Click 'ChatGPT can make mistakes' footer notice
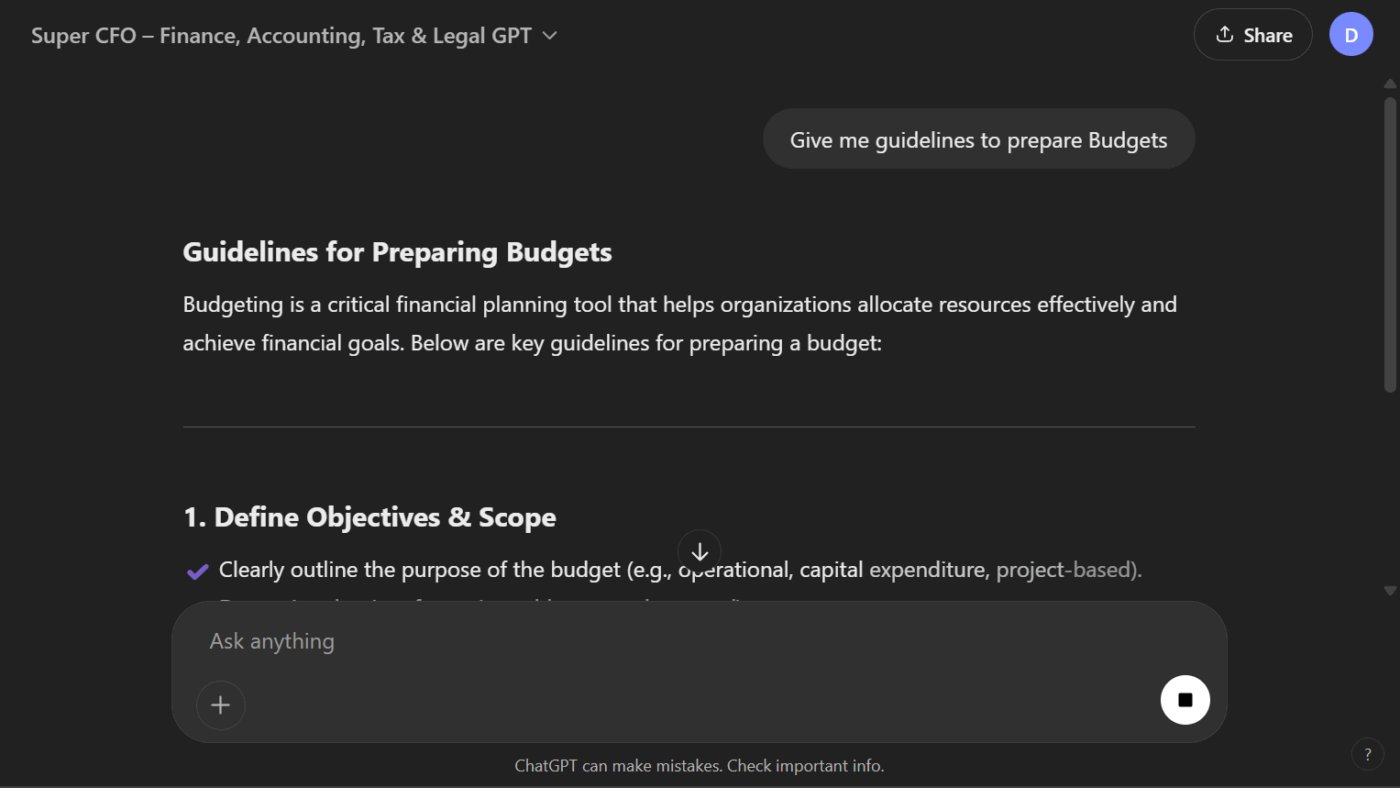The image size is (1400, 788). pyautogui.click(x=699, y=766)
